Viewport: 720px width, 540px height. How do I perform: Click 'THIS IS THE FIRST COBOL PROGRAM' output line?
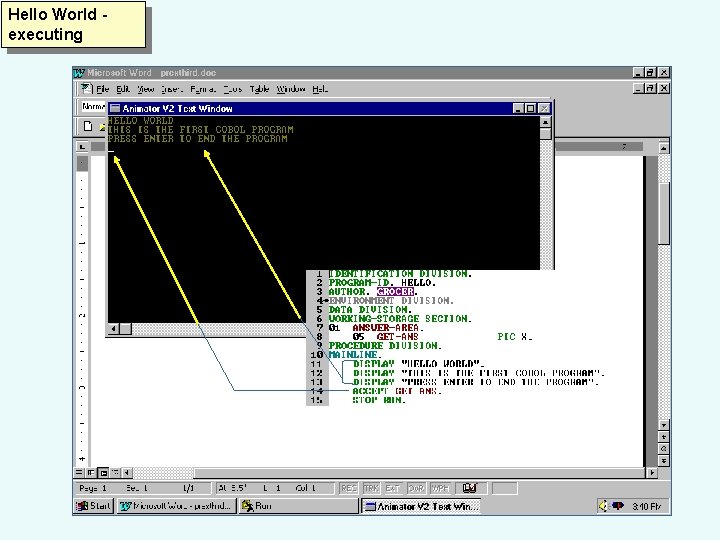click(x=201, y=129)
